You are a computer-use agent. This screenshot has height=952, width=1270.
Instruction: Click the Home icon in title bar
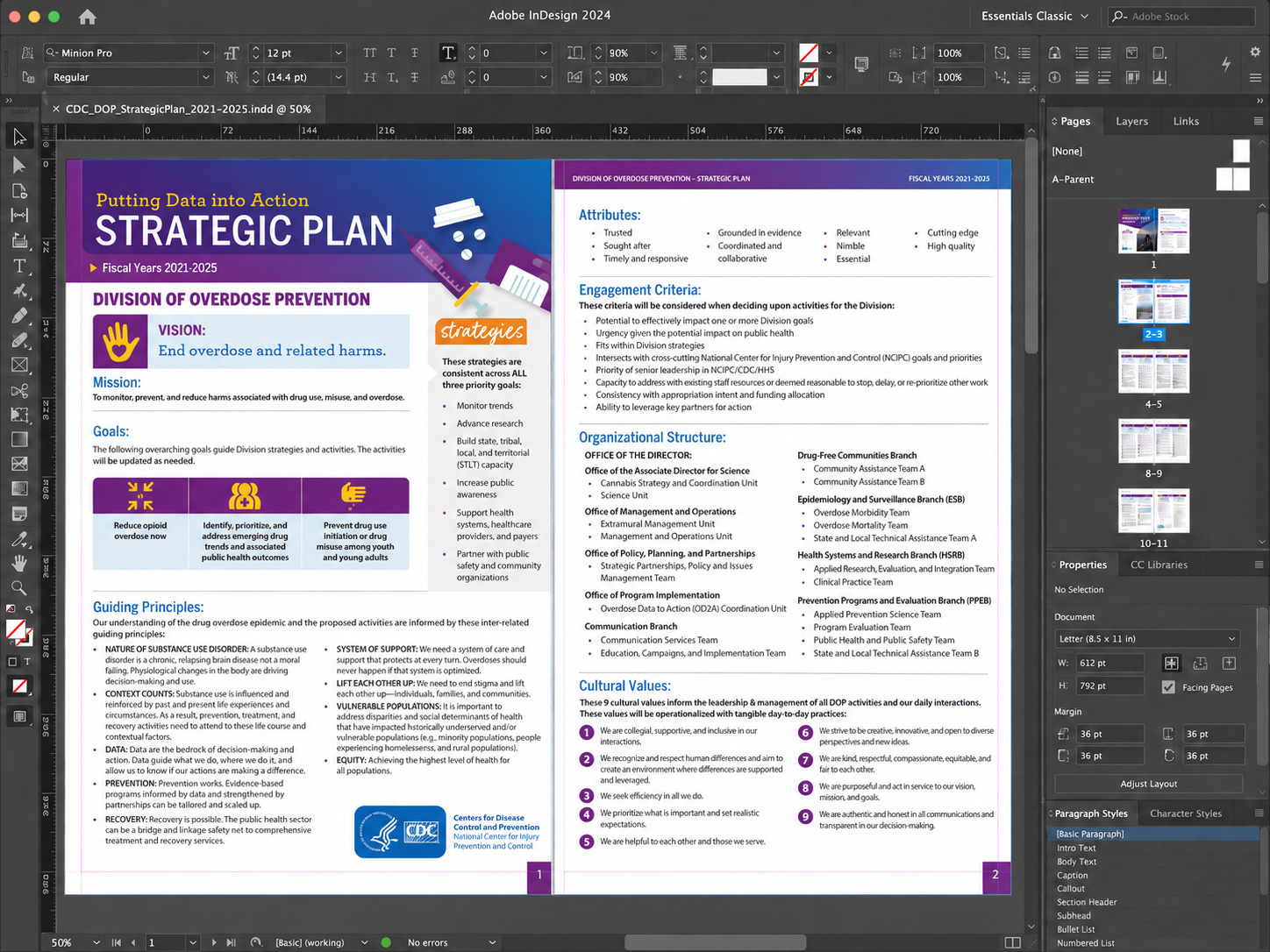(87, 17)
